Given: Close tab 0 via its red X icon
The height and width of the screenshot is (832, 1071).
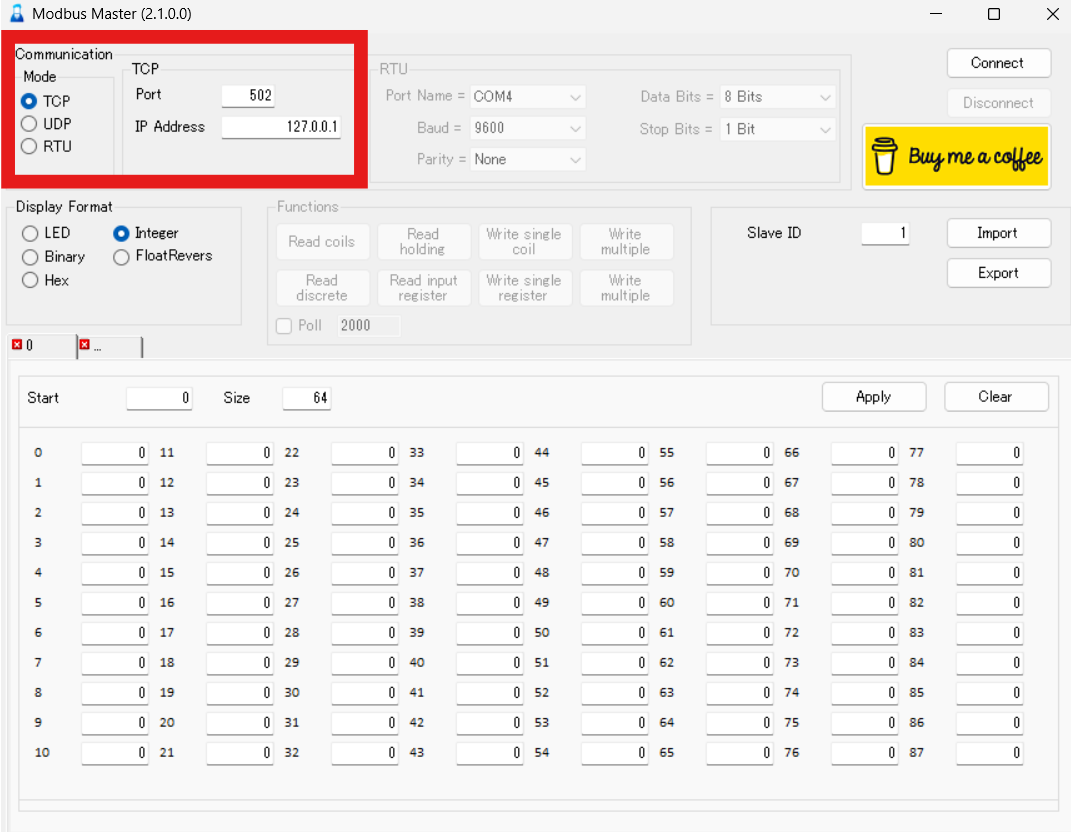Looking at the screenshot, I should click(x=17, y=345).
